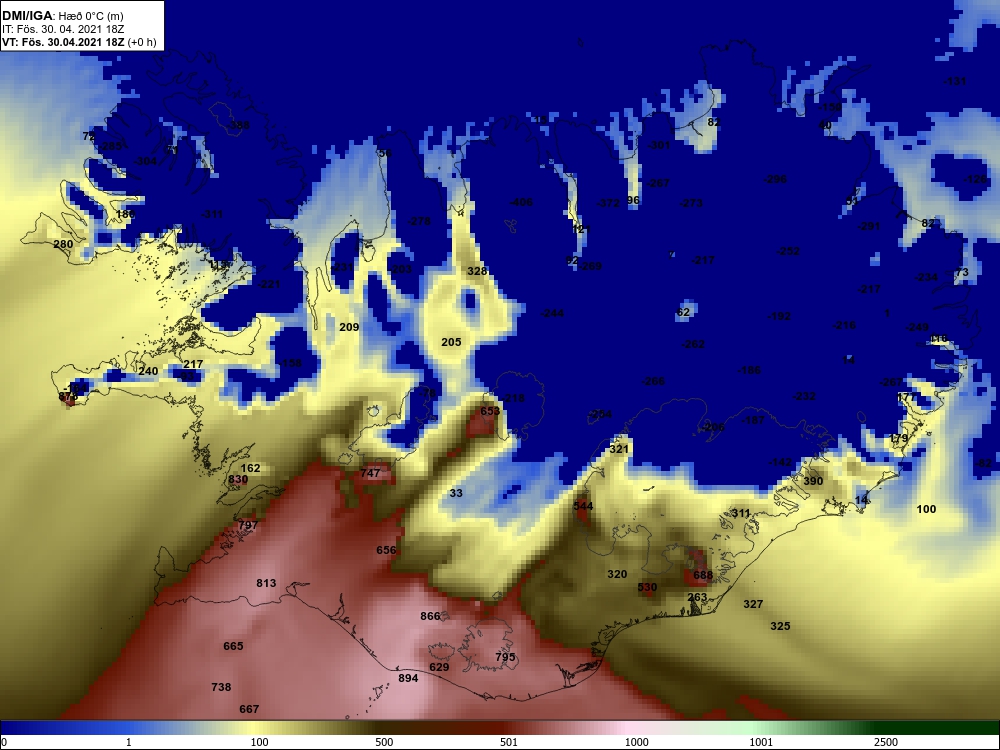
Task: Click the map value 162
Action: (x=250, y=468)
